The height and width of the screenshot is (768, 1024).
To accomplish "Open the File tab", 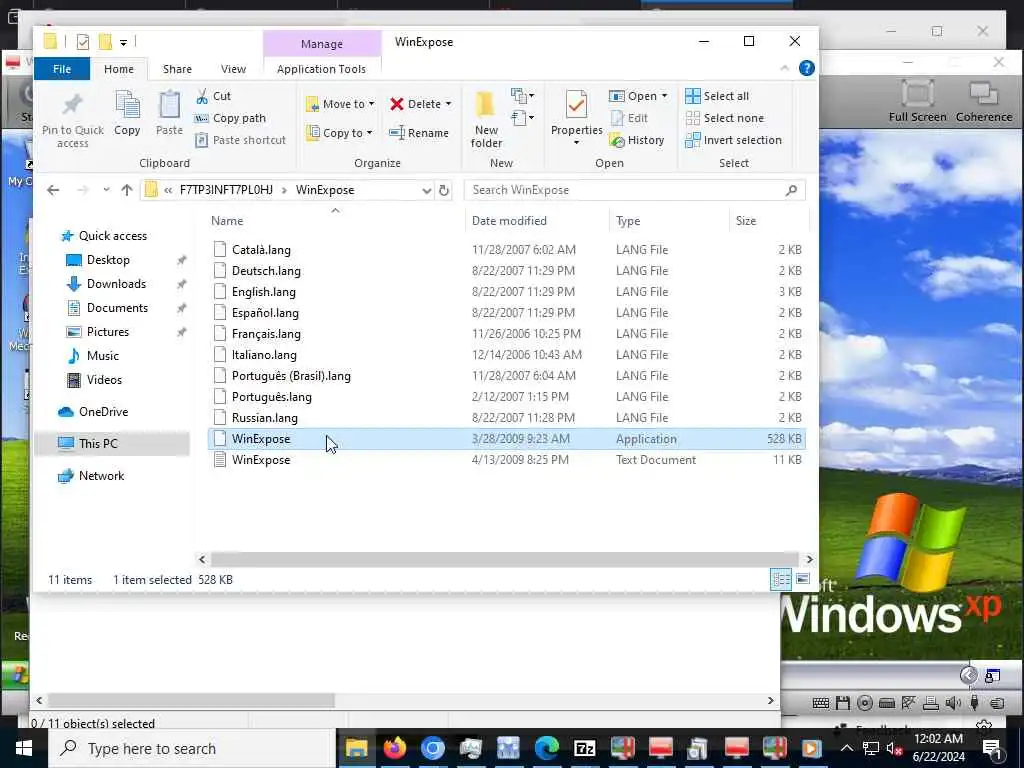I will point(62,69).
